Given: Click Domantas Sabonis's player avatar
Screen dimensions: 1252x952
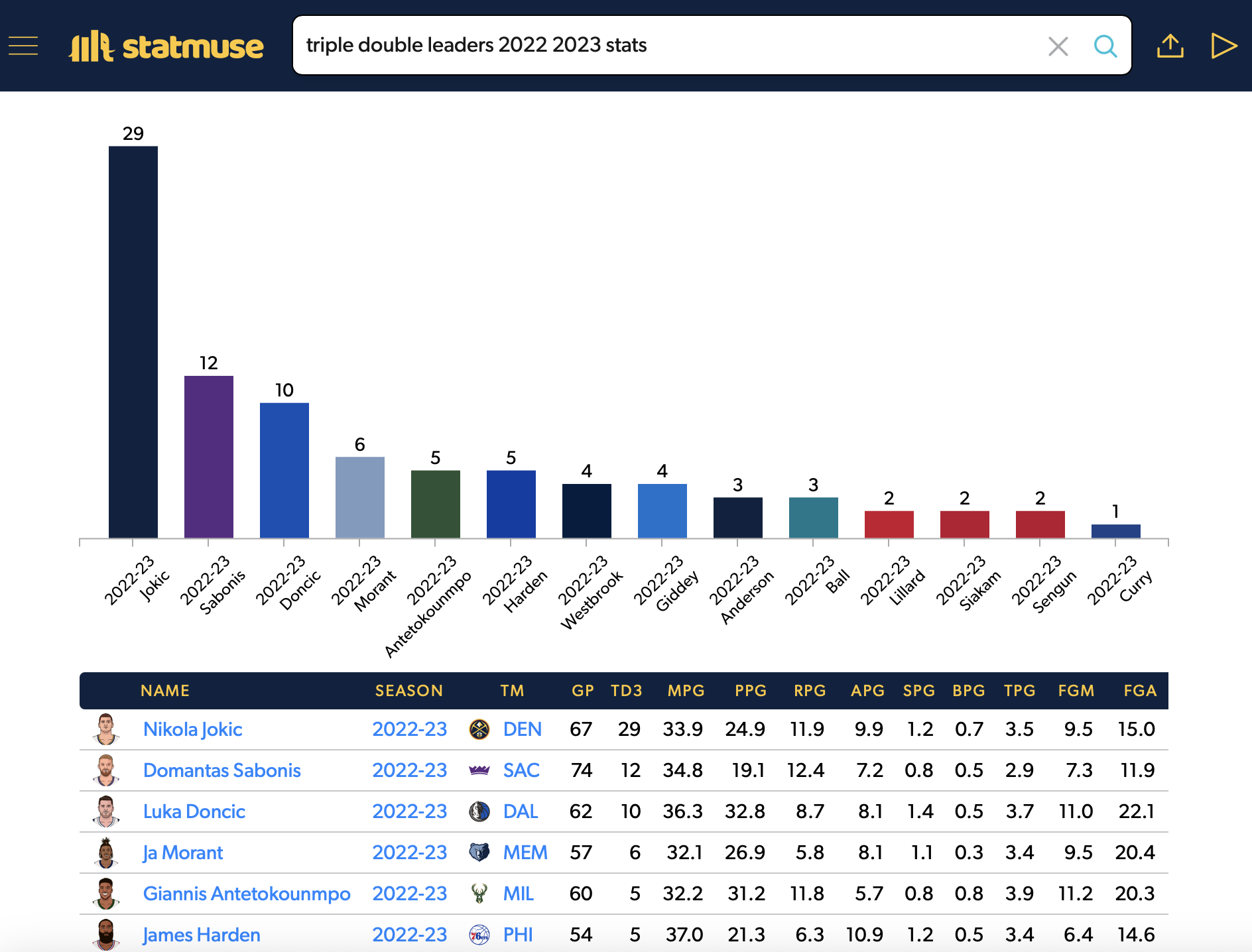Looking at the screenshot, I should 106,770.
